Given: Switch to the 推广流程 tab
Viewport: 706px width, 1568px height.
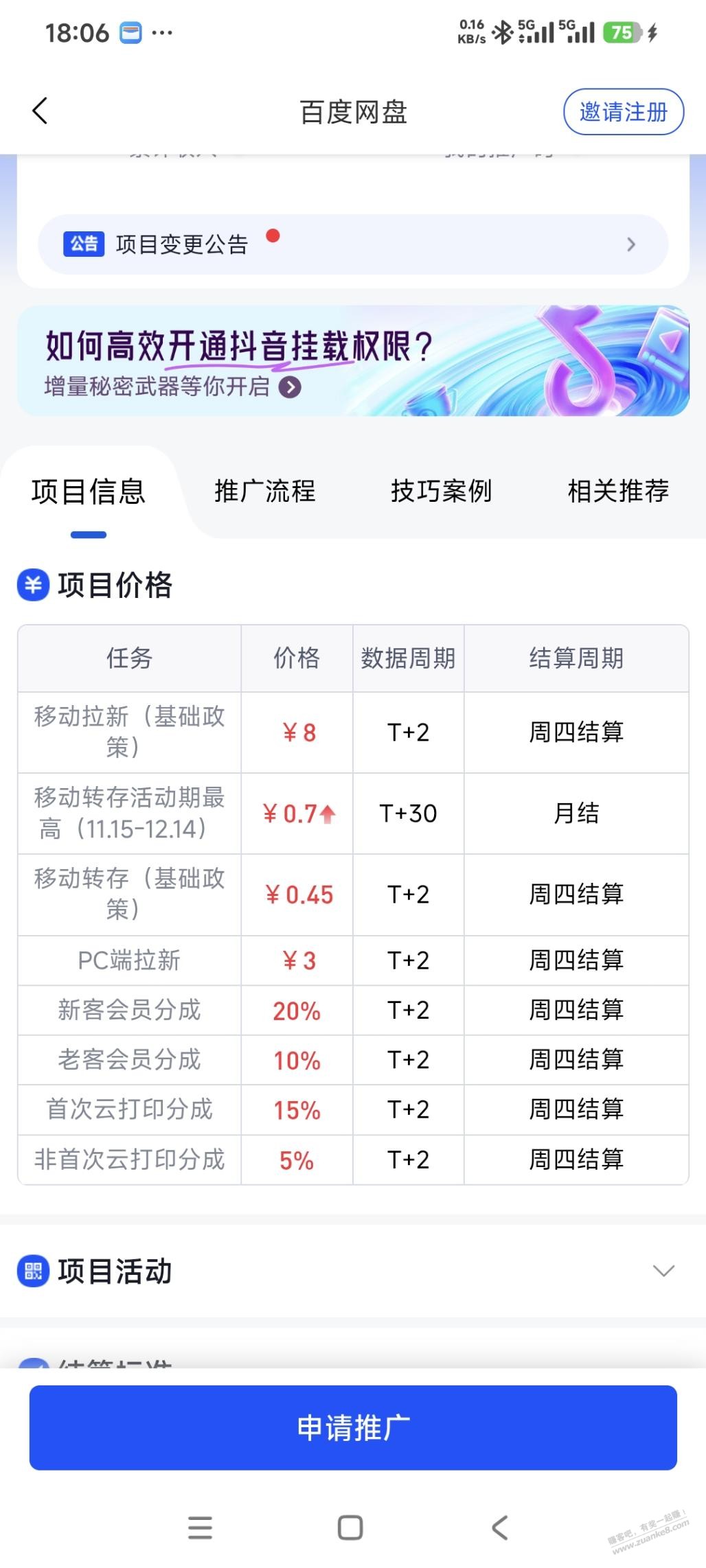Looking at the screenshot, I should [264, 492].
